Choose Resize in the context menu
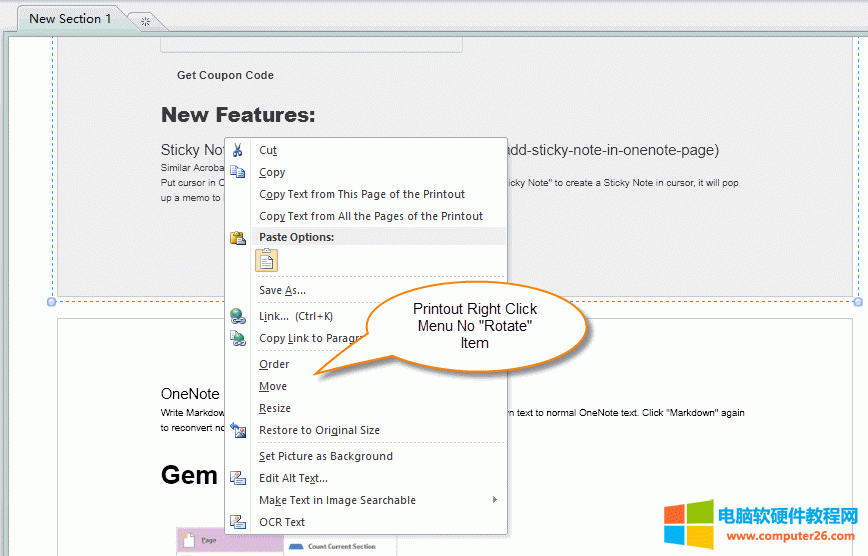The image size is (868, 556). (275, 408)
